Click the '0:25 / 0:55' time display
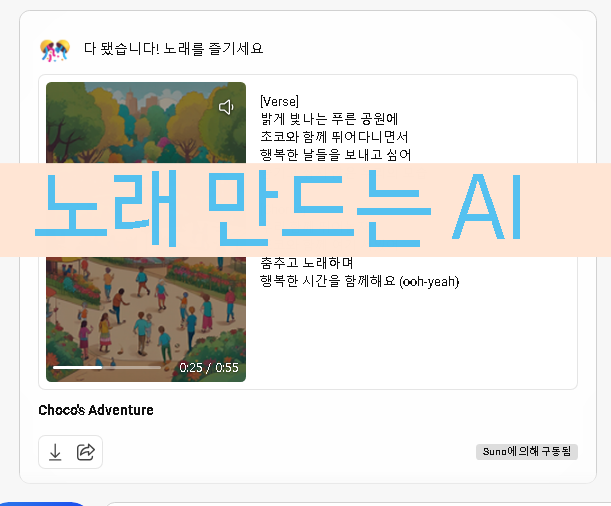Screen dimensions: 611x506 click(x=208, y=367)
